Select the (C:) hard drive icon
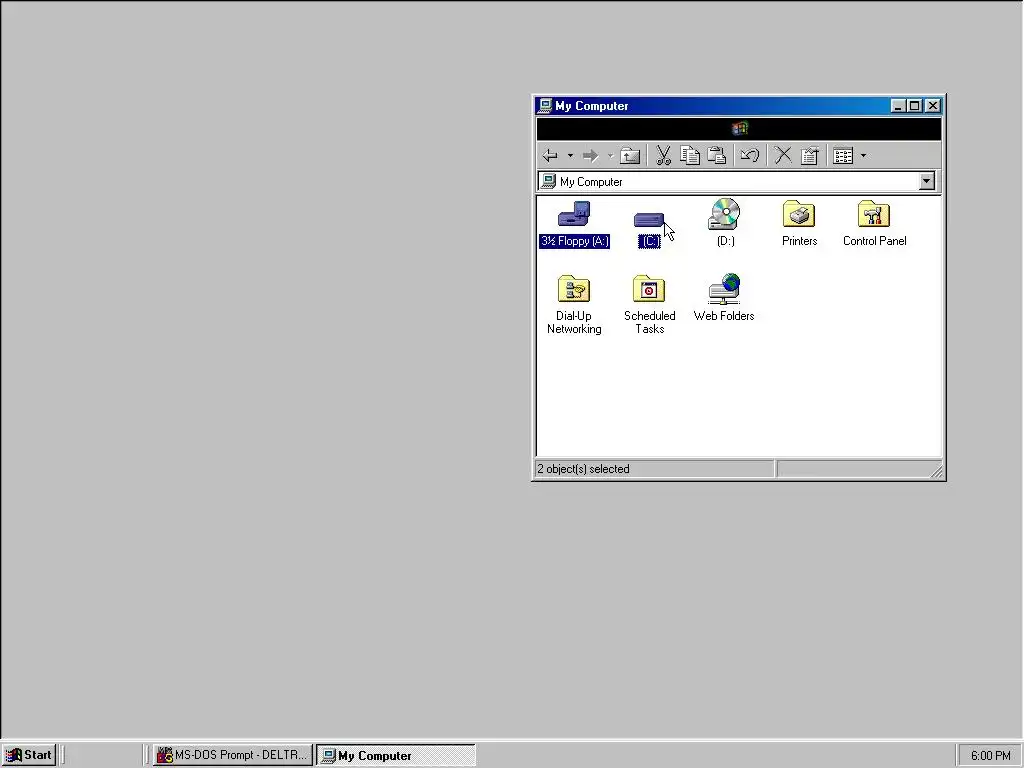 click(649, 229)
